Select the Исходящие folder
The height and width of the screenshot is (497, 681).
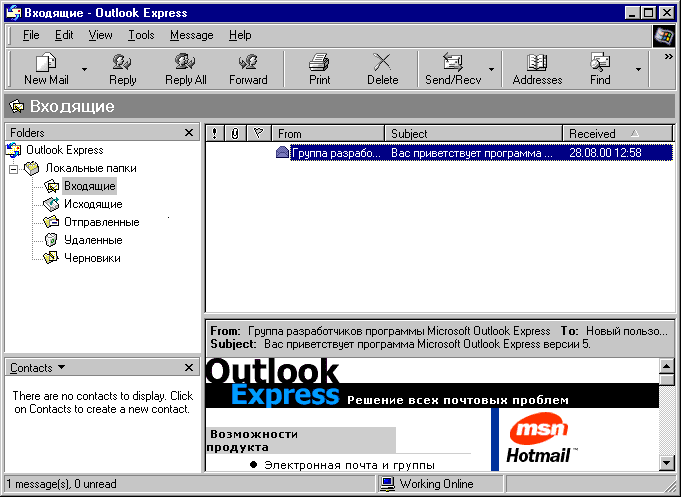click(93, 204)
